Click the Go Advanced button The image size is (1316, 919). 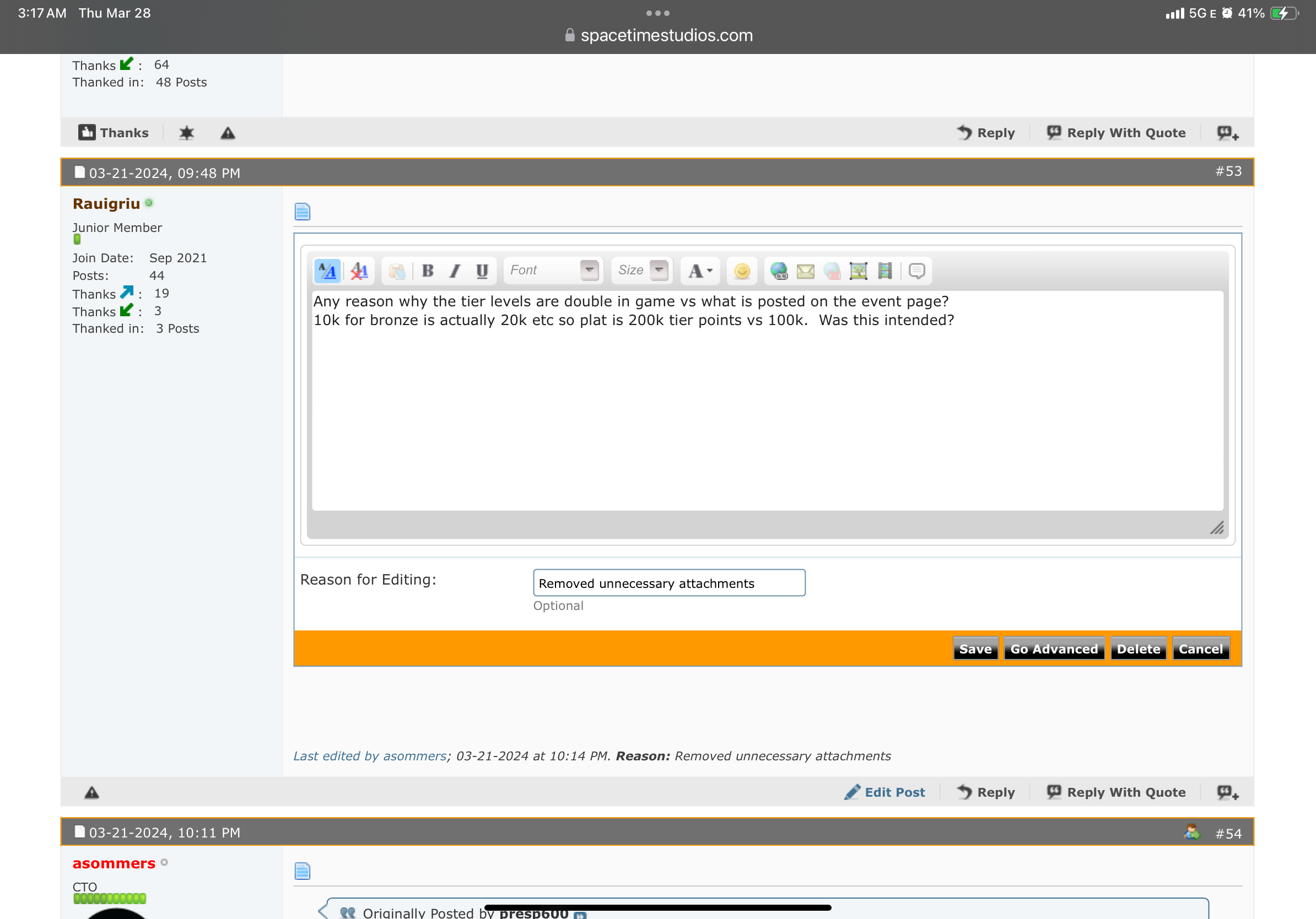(x=1054, y=648)
